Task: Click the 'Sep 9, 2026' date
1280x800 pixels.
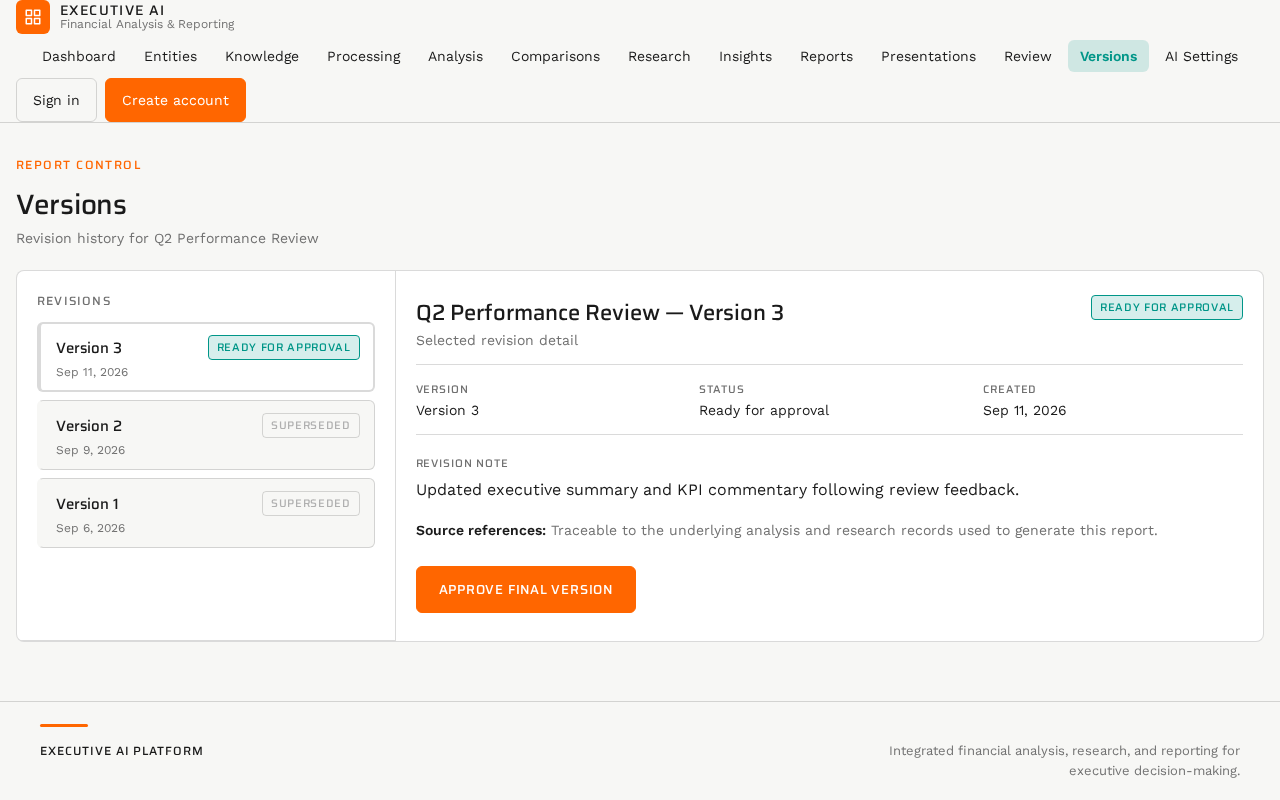Action: click(91, 450)
